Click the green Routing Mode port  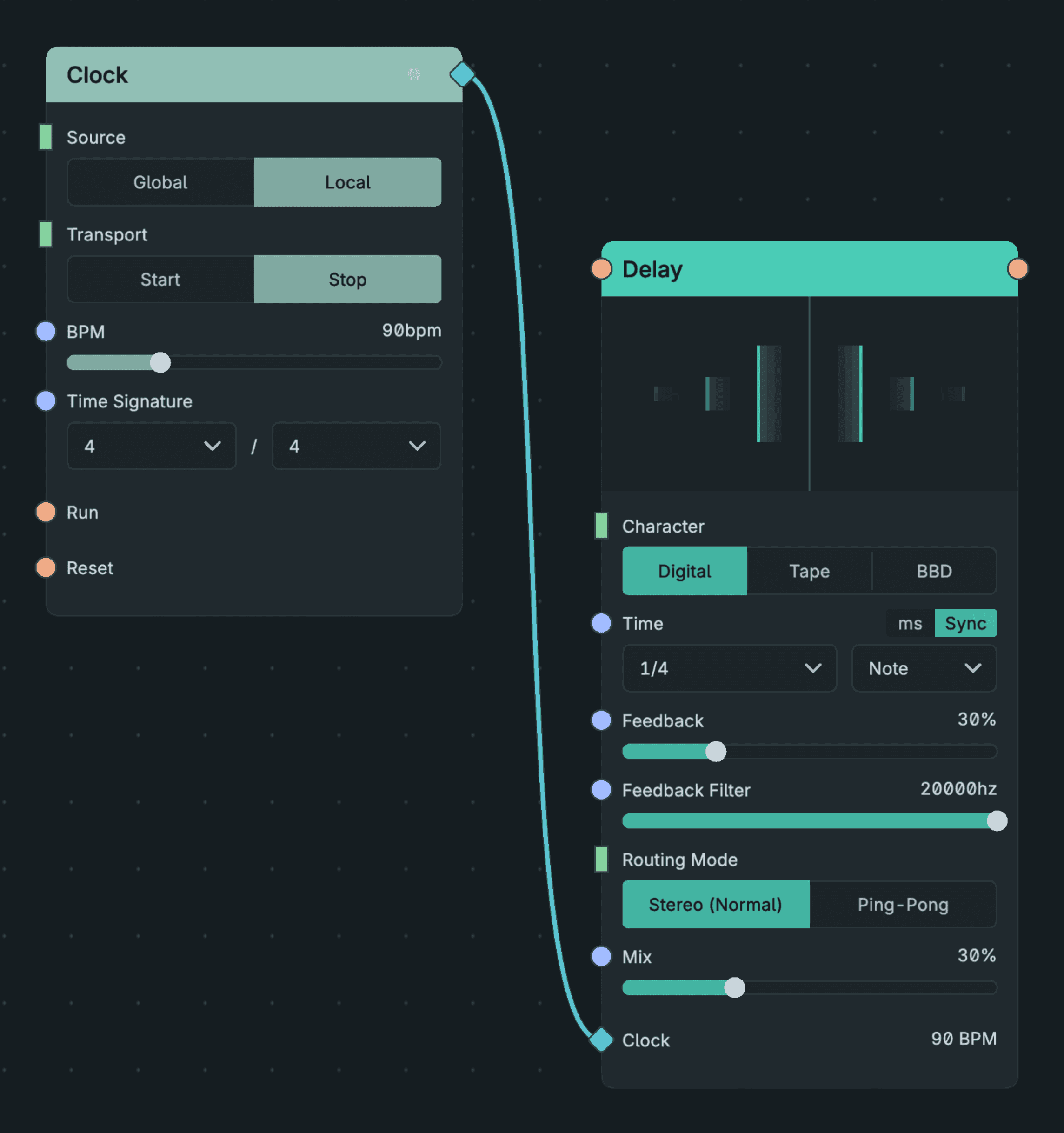click(601, 859)
